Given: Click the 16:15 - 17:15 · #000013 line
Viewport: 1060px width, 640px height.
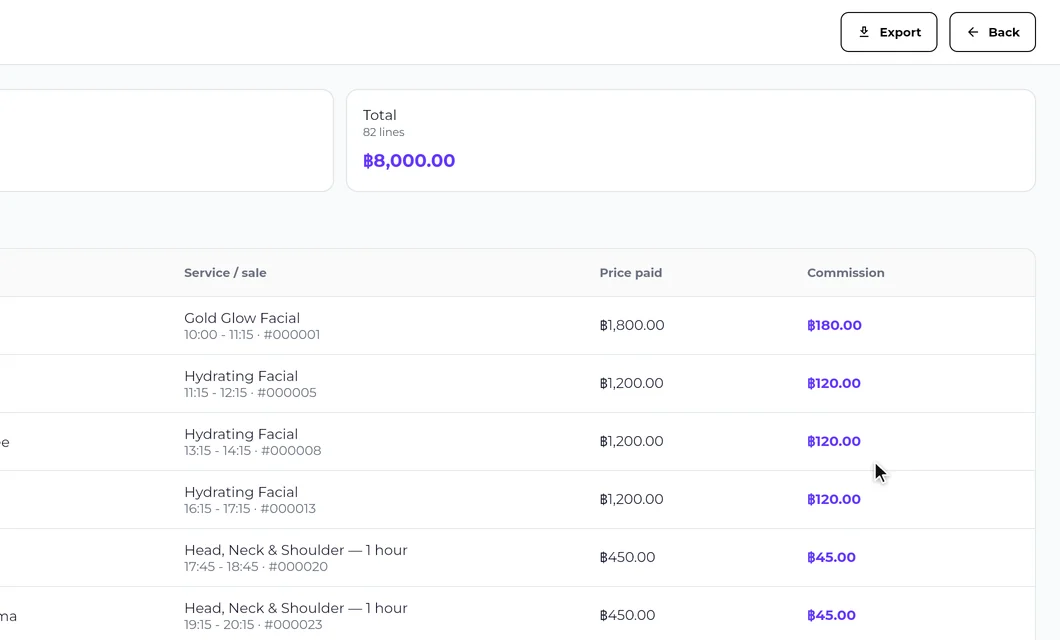Looking at the screenshot, I should coord(249,509).
